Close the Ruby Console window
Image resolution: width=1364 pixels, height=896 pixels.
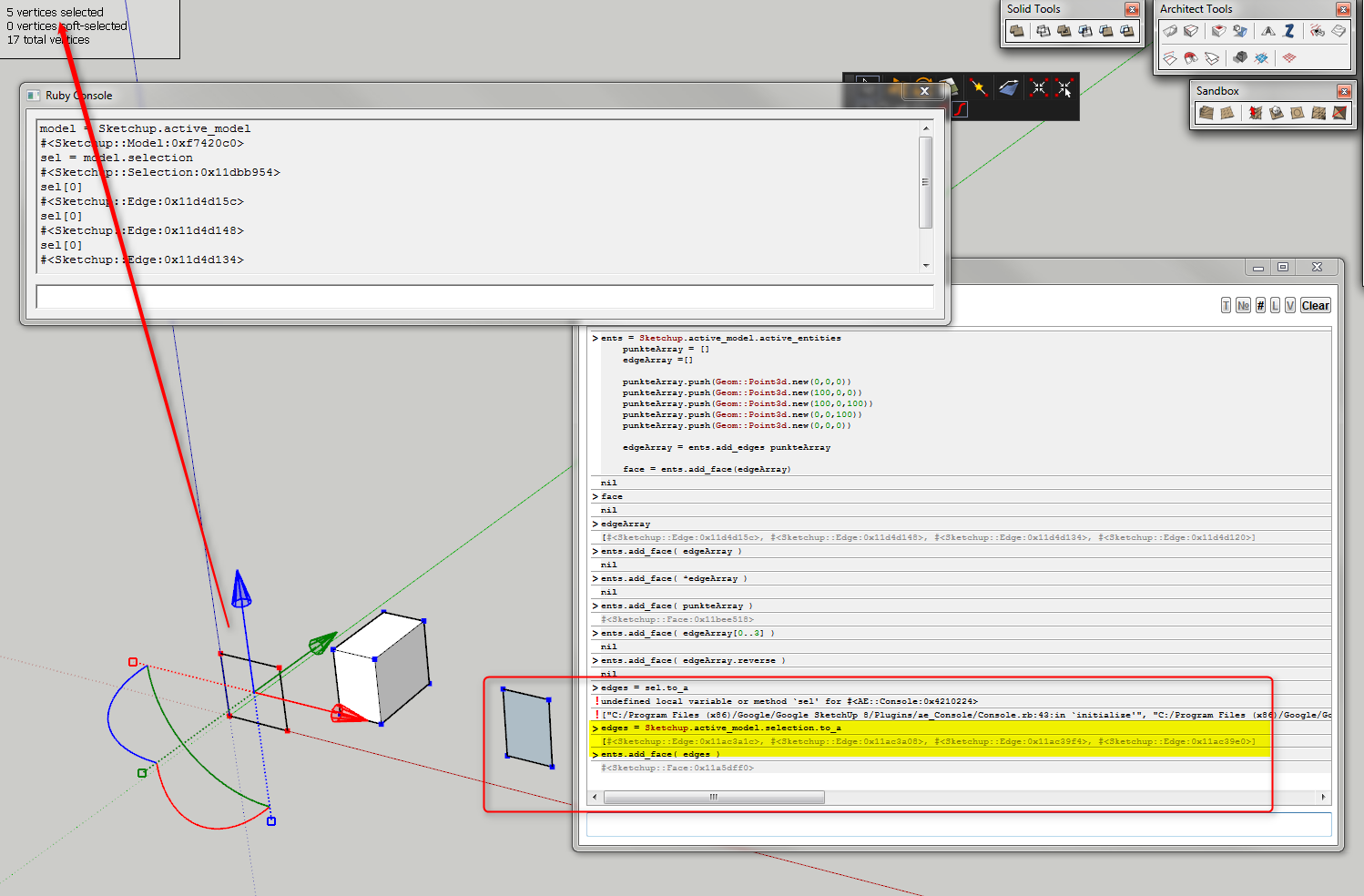tap(924, 91)
